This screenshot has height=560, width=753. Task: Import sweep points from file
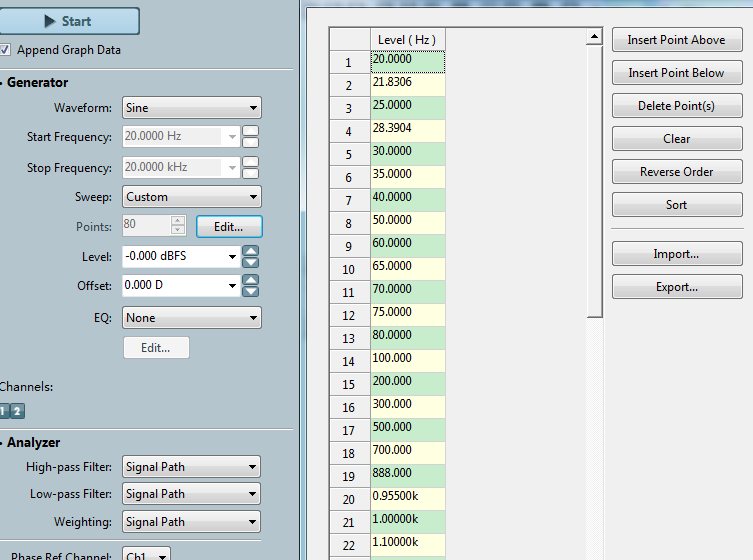677,254
